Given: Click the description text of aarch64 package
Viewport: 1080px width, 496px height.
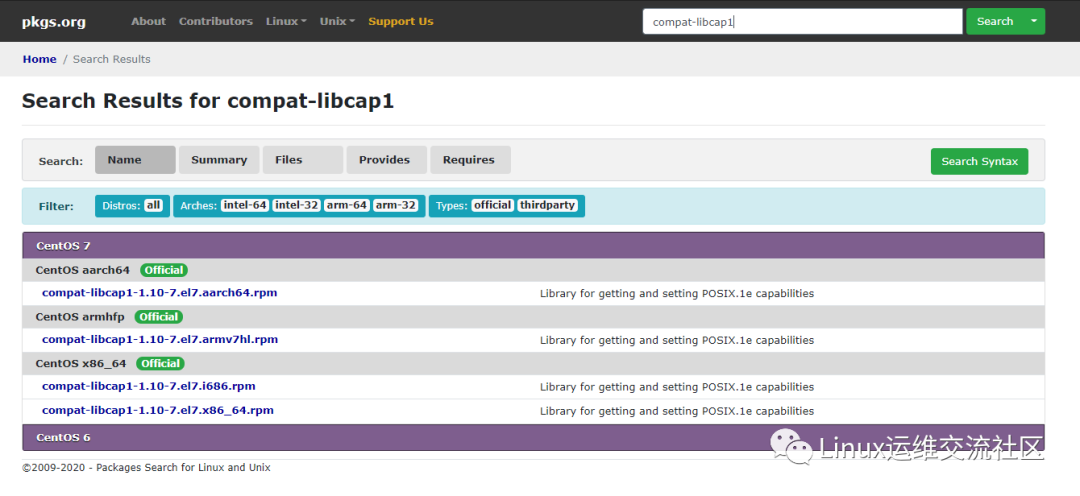Looking at the screenshot, I should (x=677, y=293).
